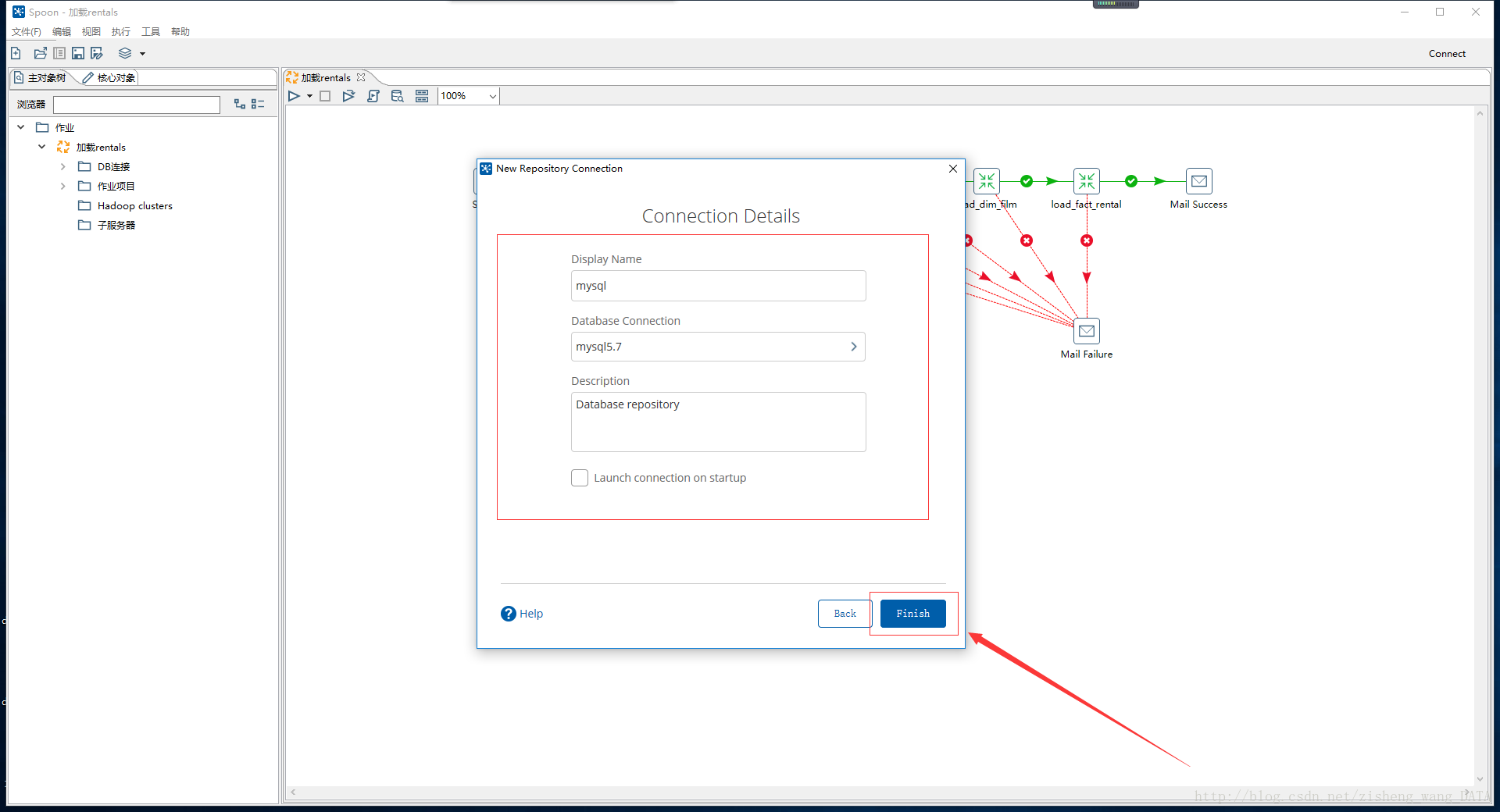The image size is (1500, 812).
Task: Close the New Repository Connection dialog
Action: [953, 169]
